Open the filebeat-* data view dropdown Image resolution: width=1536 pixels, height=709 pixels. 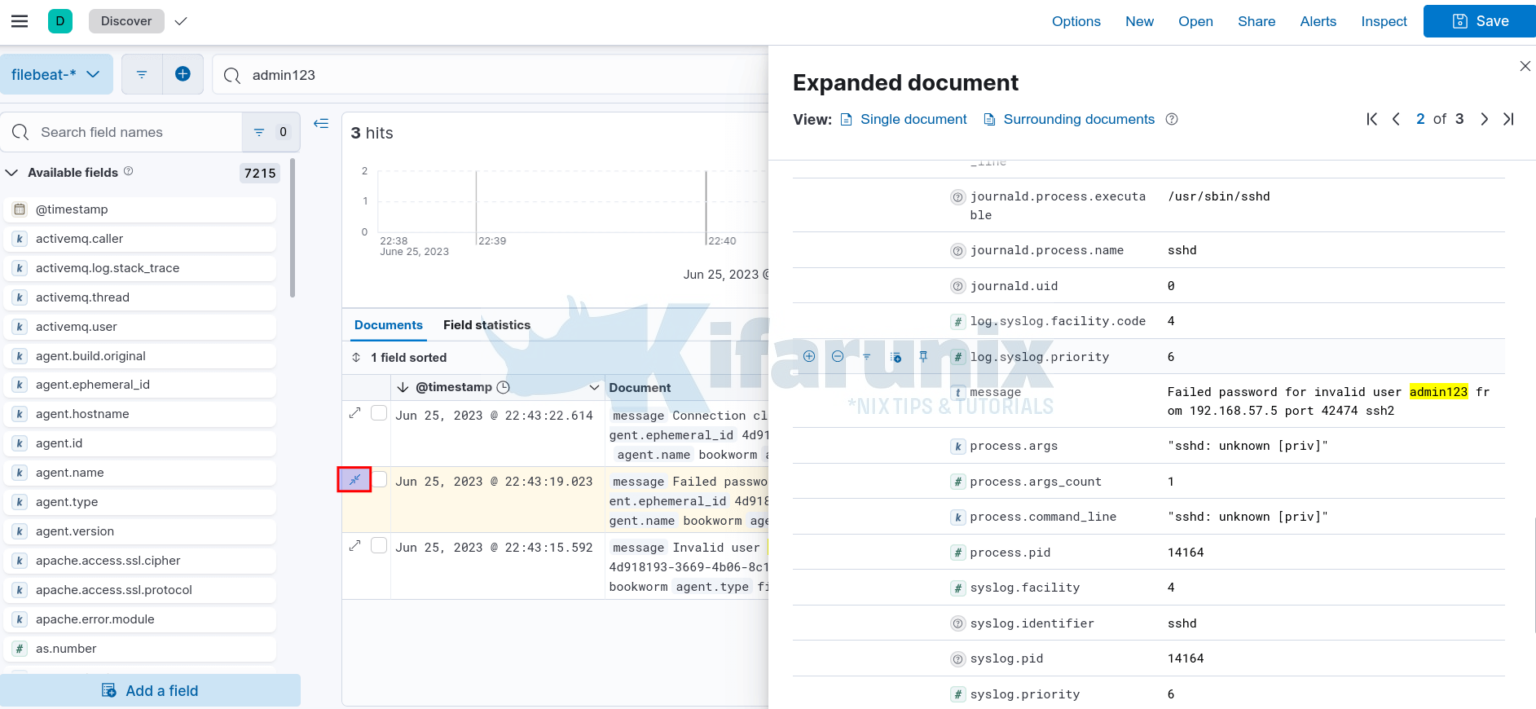tap(56, 73)
